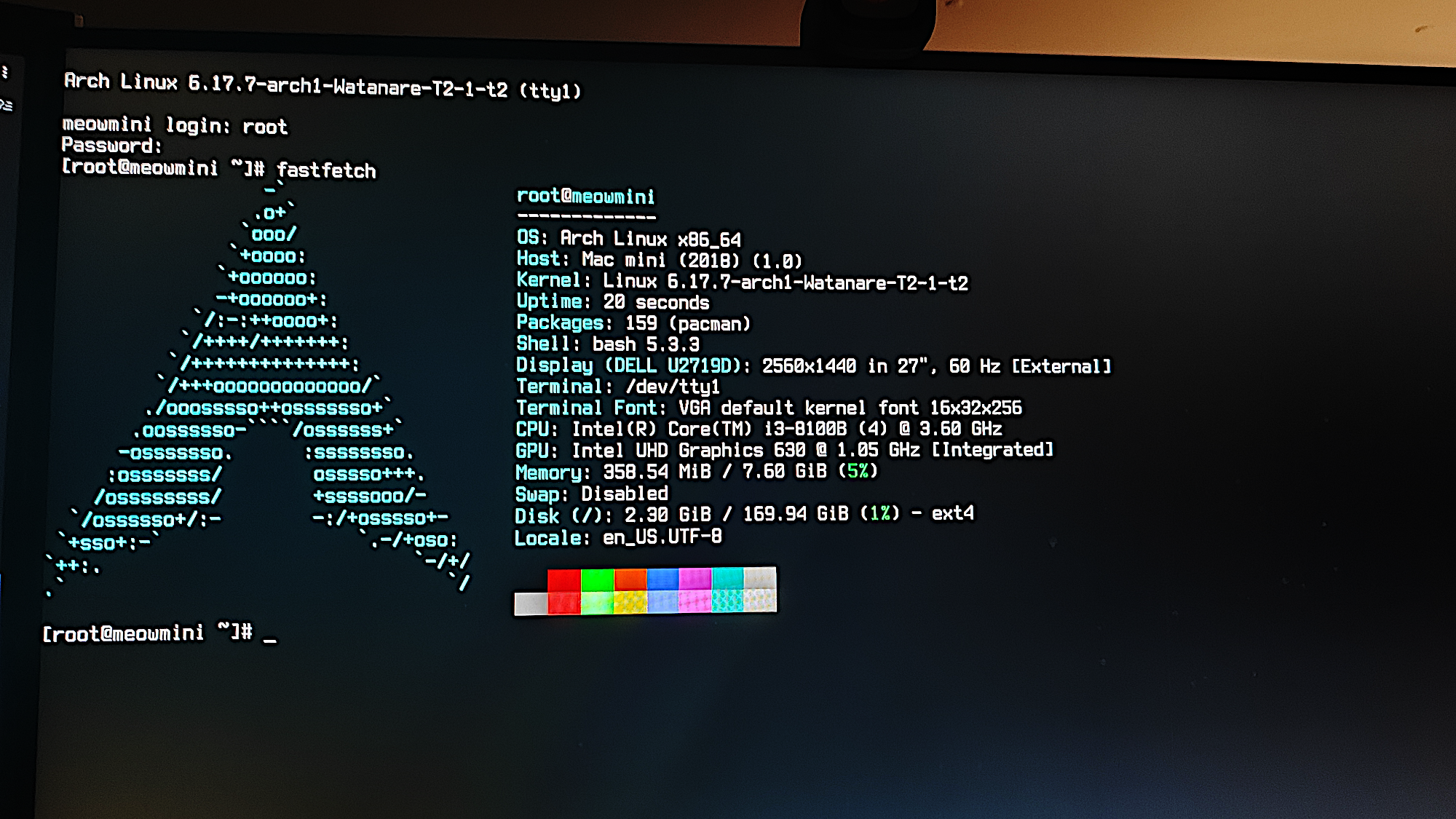This screenshot has height=819, width=1456.
Task: Click the 'meowmini login: root' line
Action: (x=175, y=125)
